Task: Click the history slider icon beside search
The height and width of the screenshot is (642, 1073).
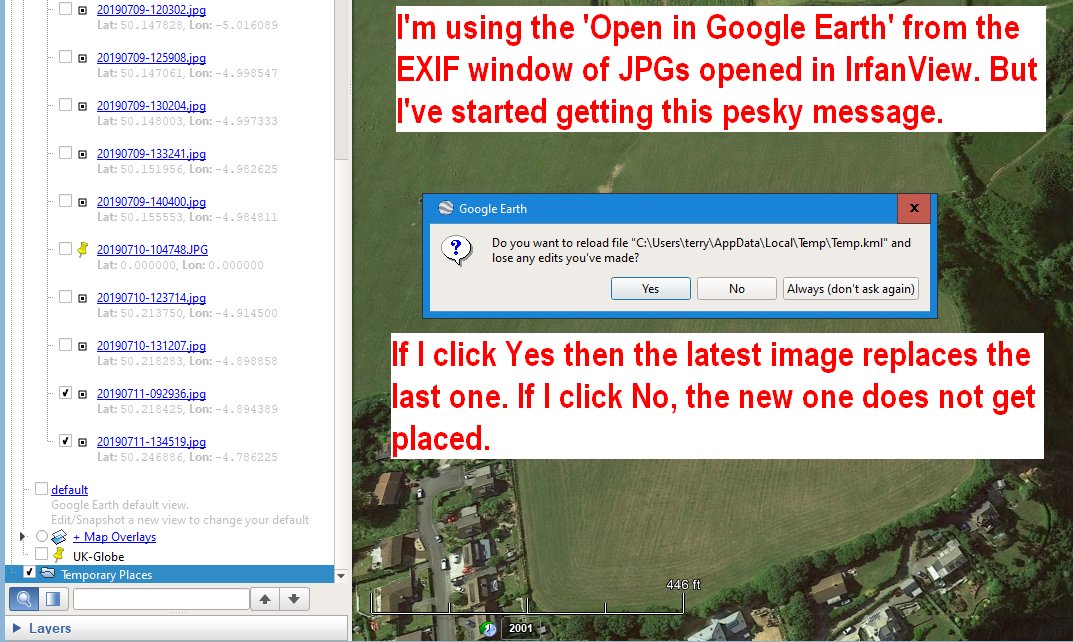Action: pyautogui.click(x=51, y=597)
